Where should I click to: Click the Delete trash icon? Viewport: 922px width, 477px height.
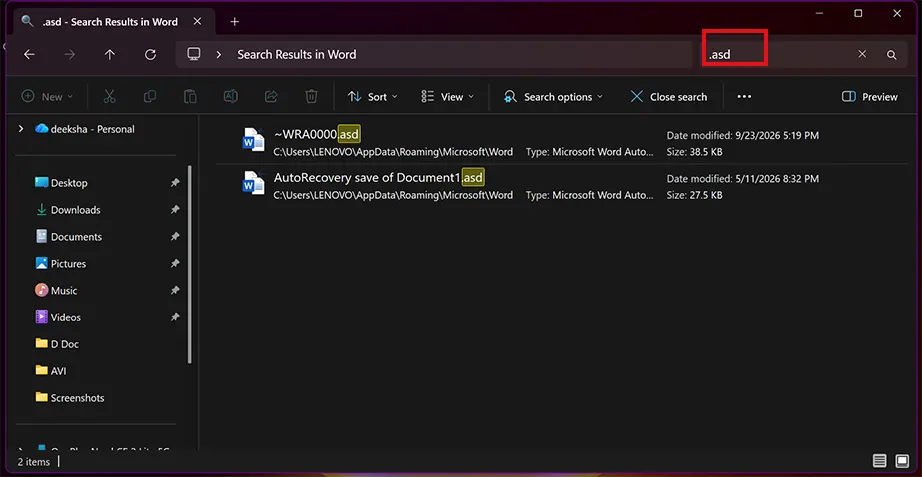point(311,96)
